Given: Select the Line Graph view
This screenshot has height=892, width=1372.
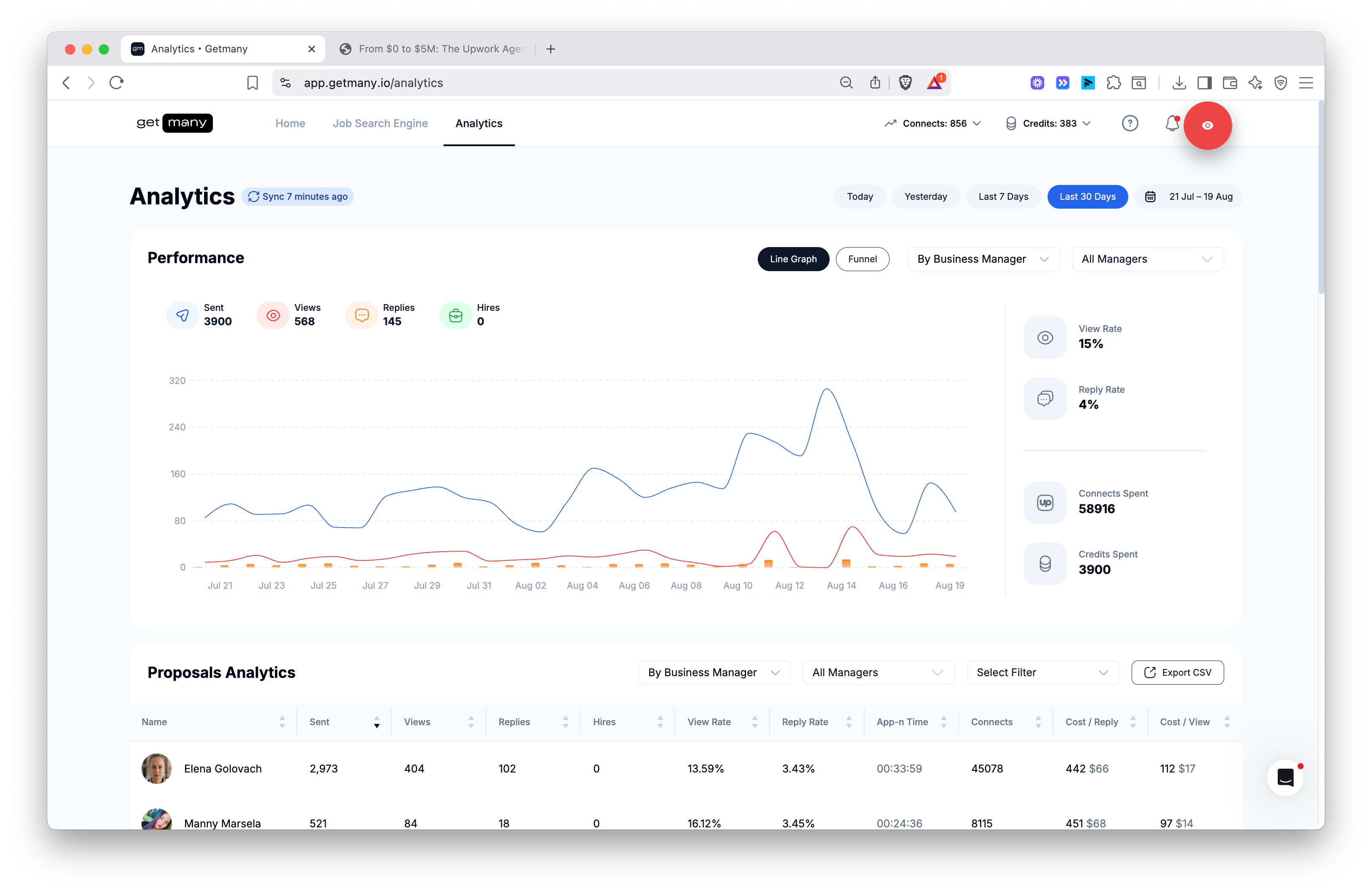Looking at the screenshot, I should (793, 259).
